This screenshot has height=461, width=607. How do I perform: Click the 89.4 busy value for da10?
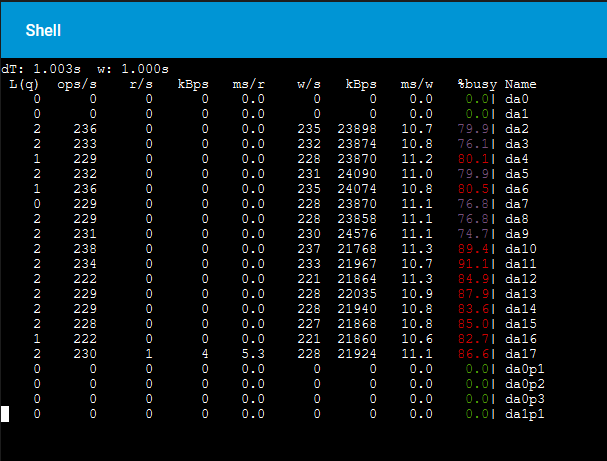(x=473, y=249)
